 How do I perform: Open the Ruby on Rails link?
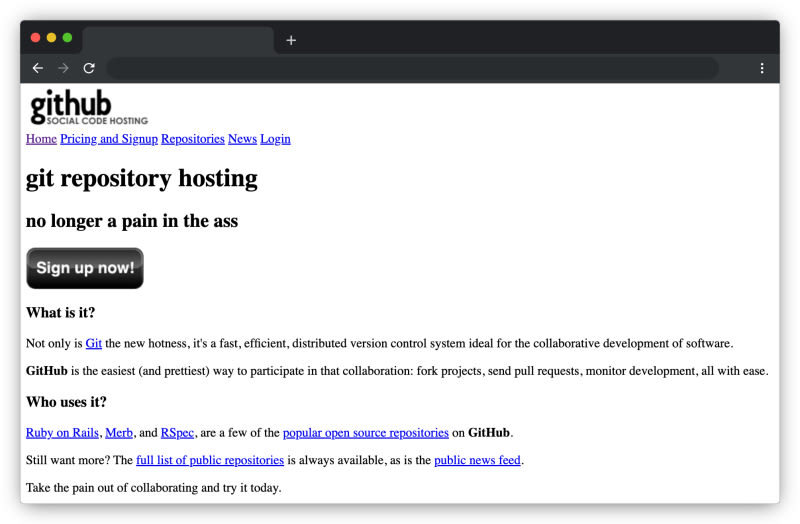[x=62, y=433]
